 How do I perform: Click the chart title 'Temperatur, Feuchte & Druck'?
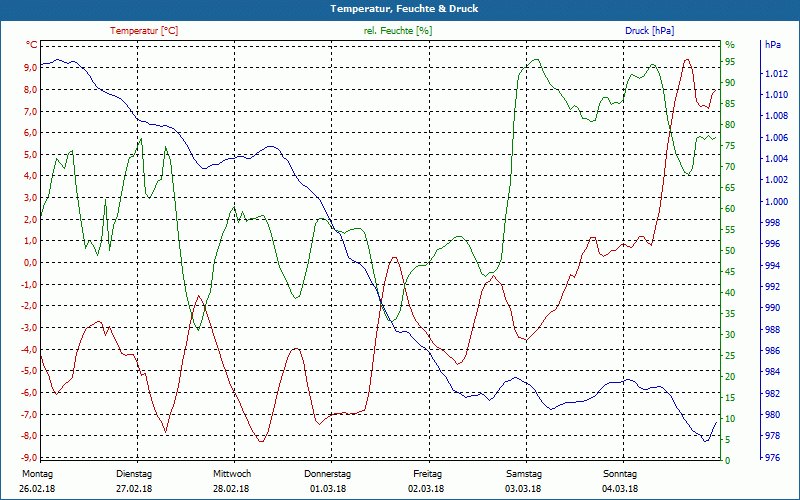(x=404, y=9)
